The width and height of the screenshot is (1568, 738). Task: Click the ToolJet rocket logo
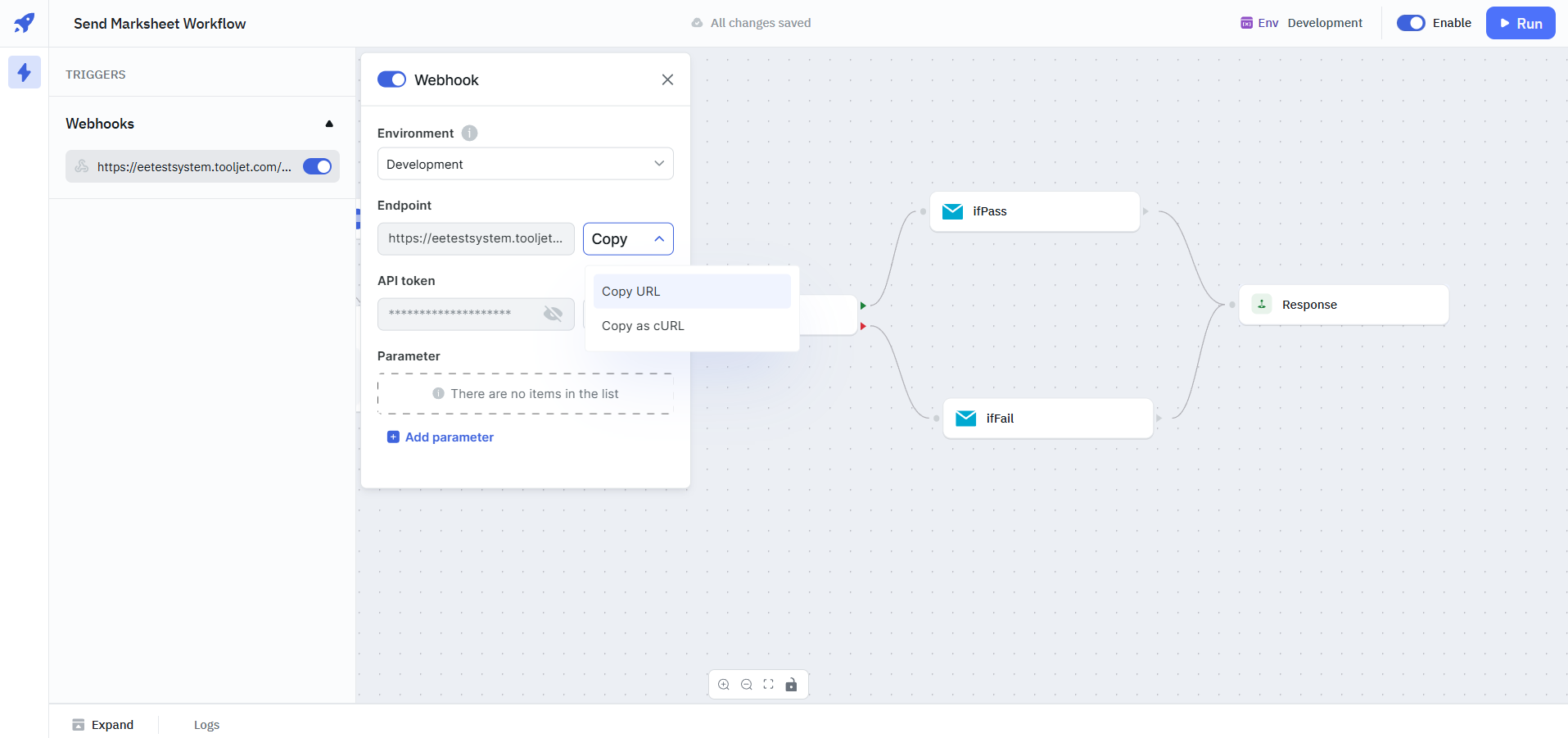click(25, 23)
